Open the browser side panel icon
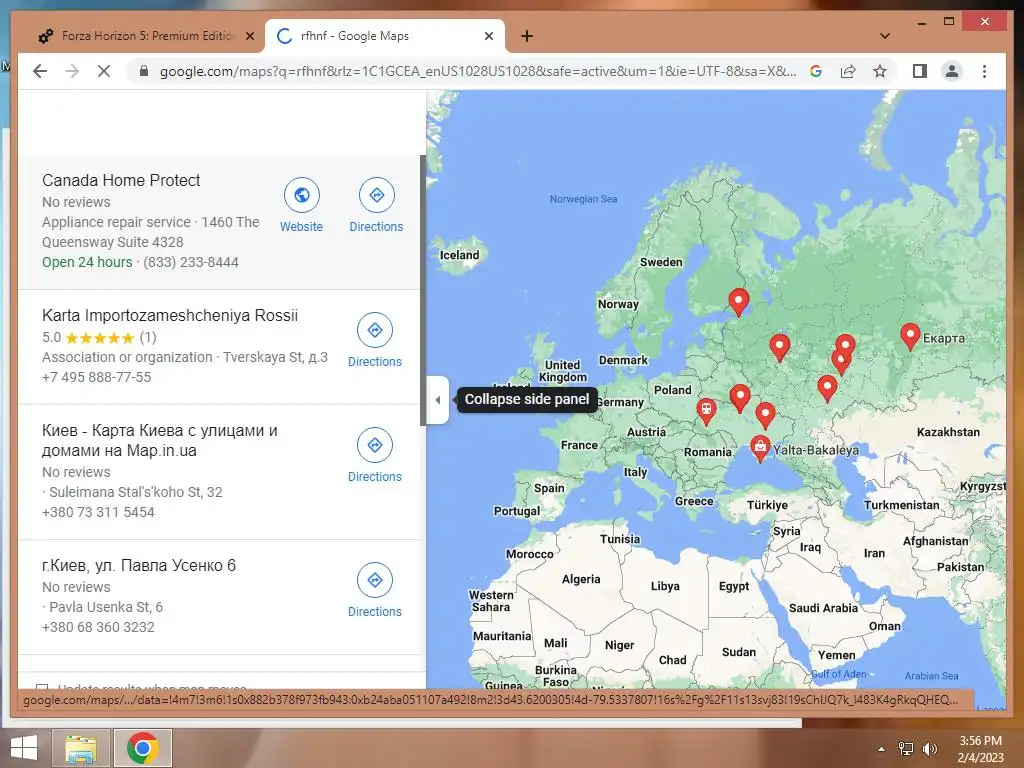This screenshot has width=1024, height=768. 920,71
